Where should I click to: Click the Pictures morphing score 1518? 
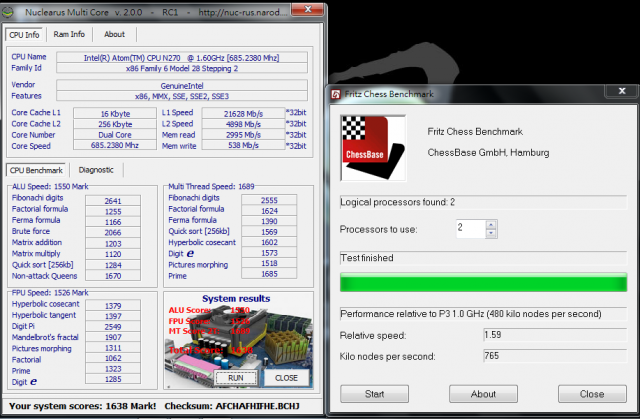point(269,263)
